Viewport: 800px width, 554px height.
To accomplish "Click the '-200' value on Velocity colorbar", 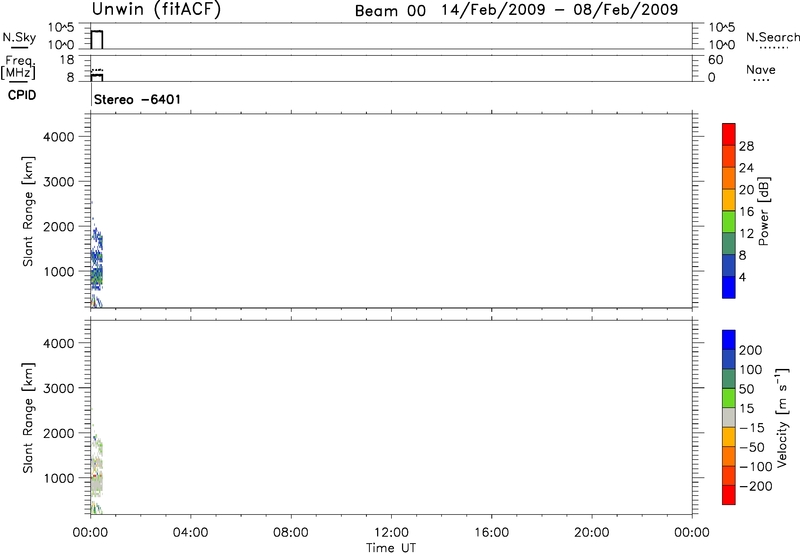I will 756,486.
